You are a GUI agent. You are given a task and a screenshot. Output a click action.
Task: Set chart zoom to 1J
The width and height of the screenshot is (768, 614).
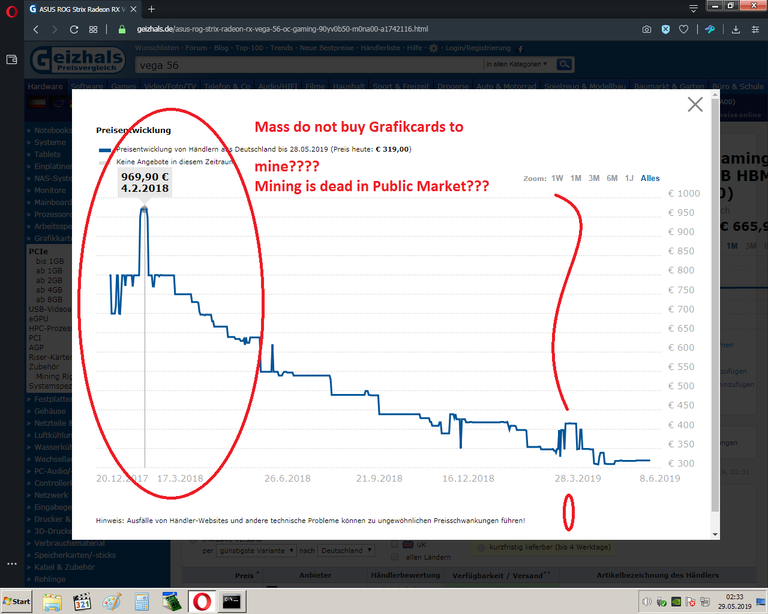tap(629, 178)
